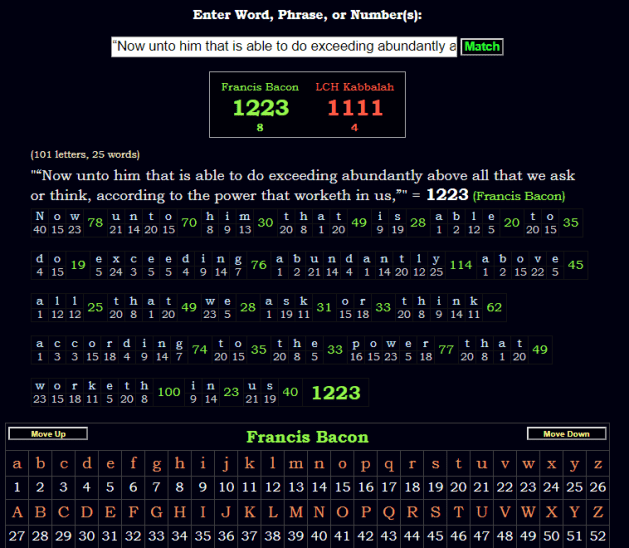
Task: Click letter x in exceeding breakdown
Action: 116,259
